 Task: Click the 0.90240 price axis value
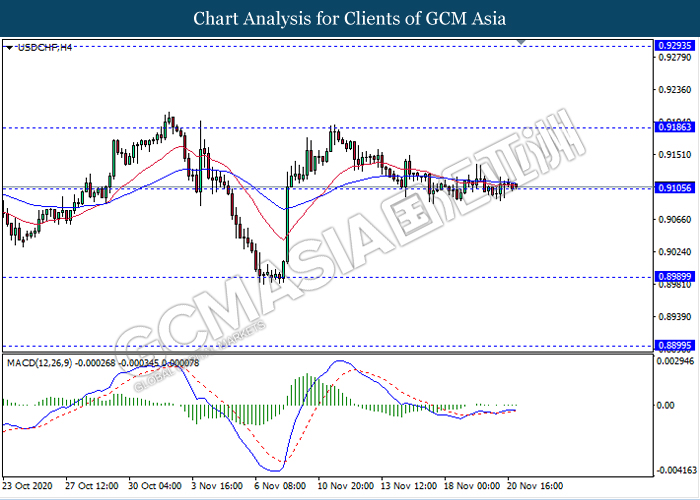pyautogui.click(x=675, y=252)
